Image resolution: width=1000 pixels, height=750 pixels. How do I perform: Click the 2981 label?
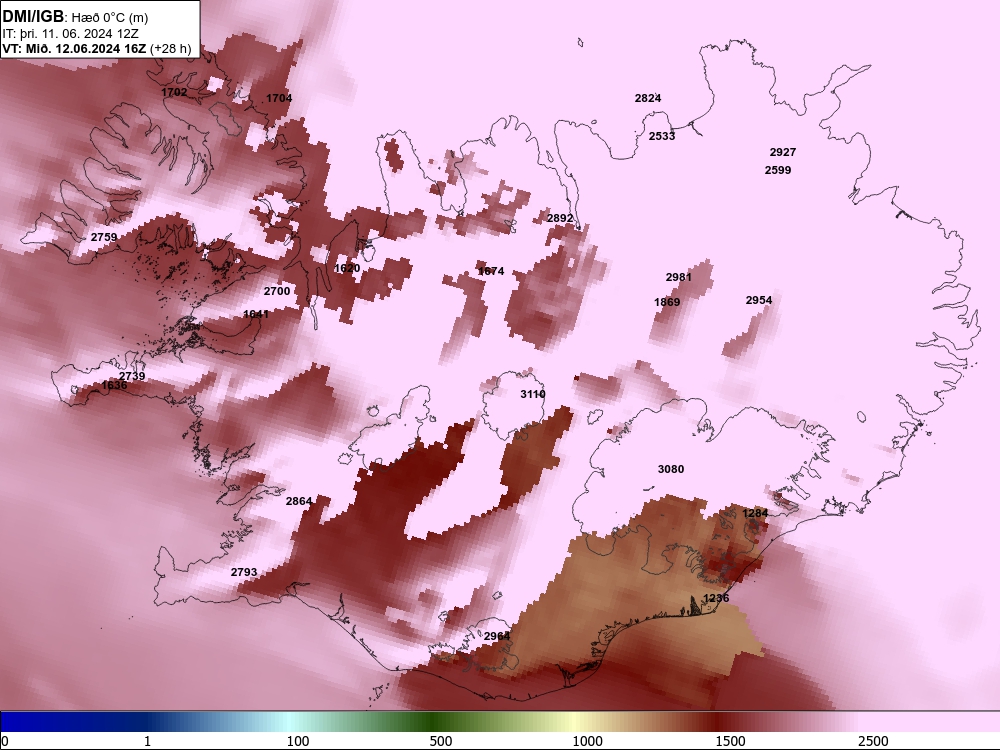pyautogui.click(x=679, y=277)
